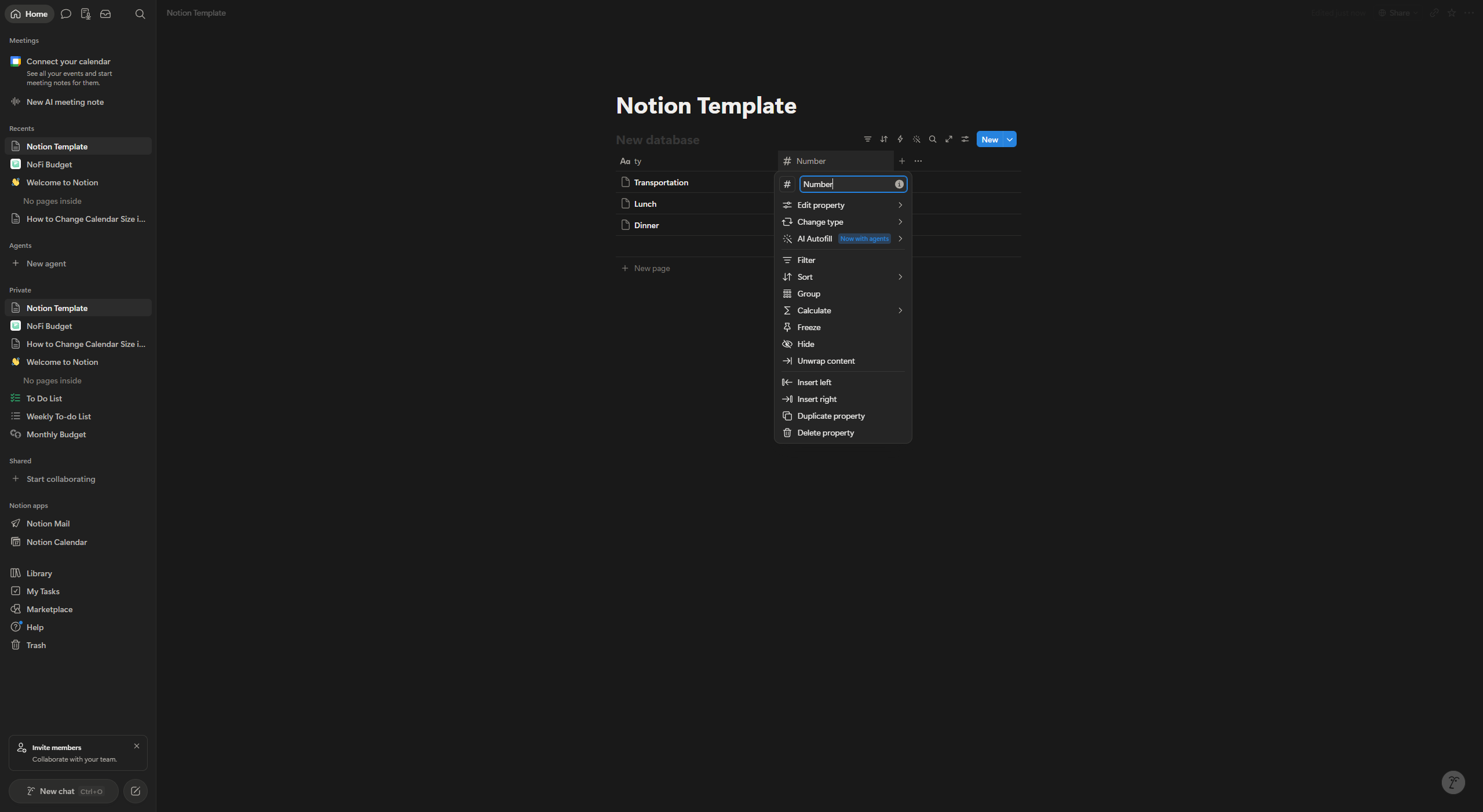Viewport: 1483px width, 812px height.
Task: Click the New chat button
Action: click(64, 791)
